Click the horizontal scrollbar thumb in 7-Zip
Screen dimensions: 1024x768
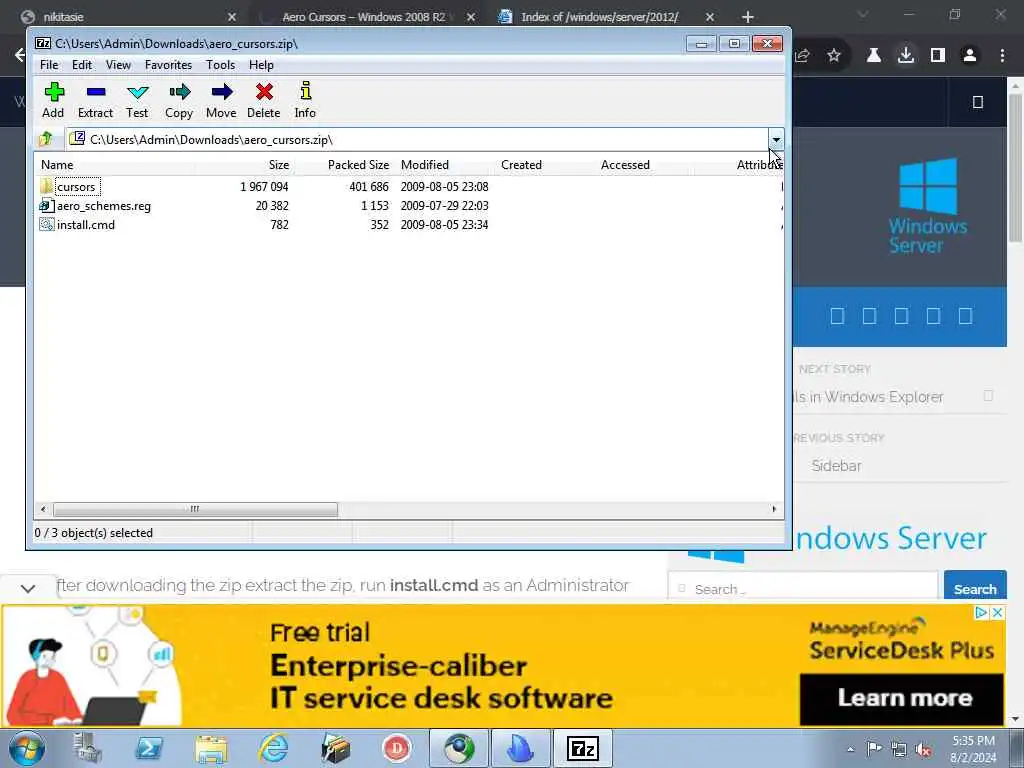(x=195, y=509)
